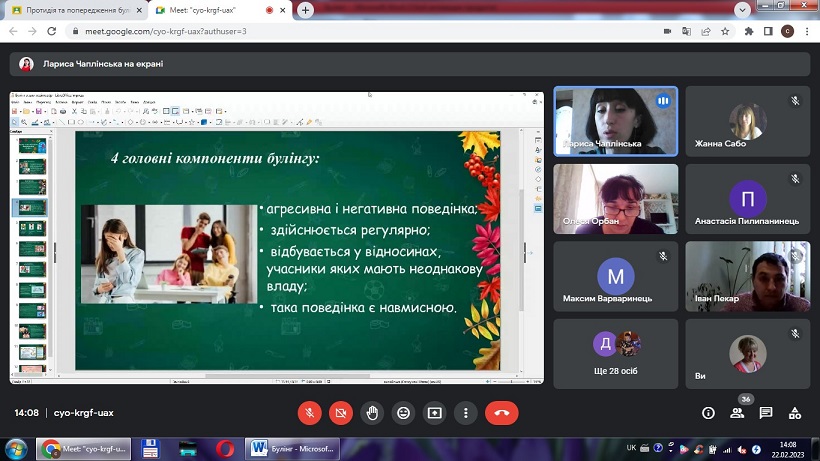
Task: Select Лариса Чаплінська video tile
Action: [616, 121]
